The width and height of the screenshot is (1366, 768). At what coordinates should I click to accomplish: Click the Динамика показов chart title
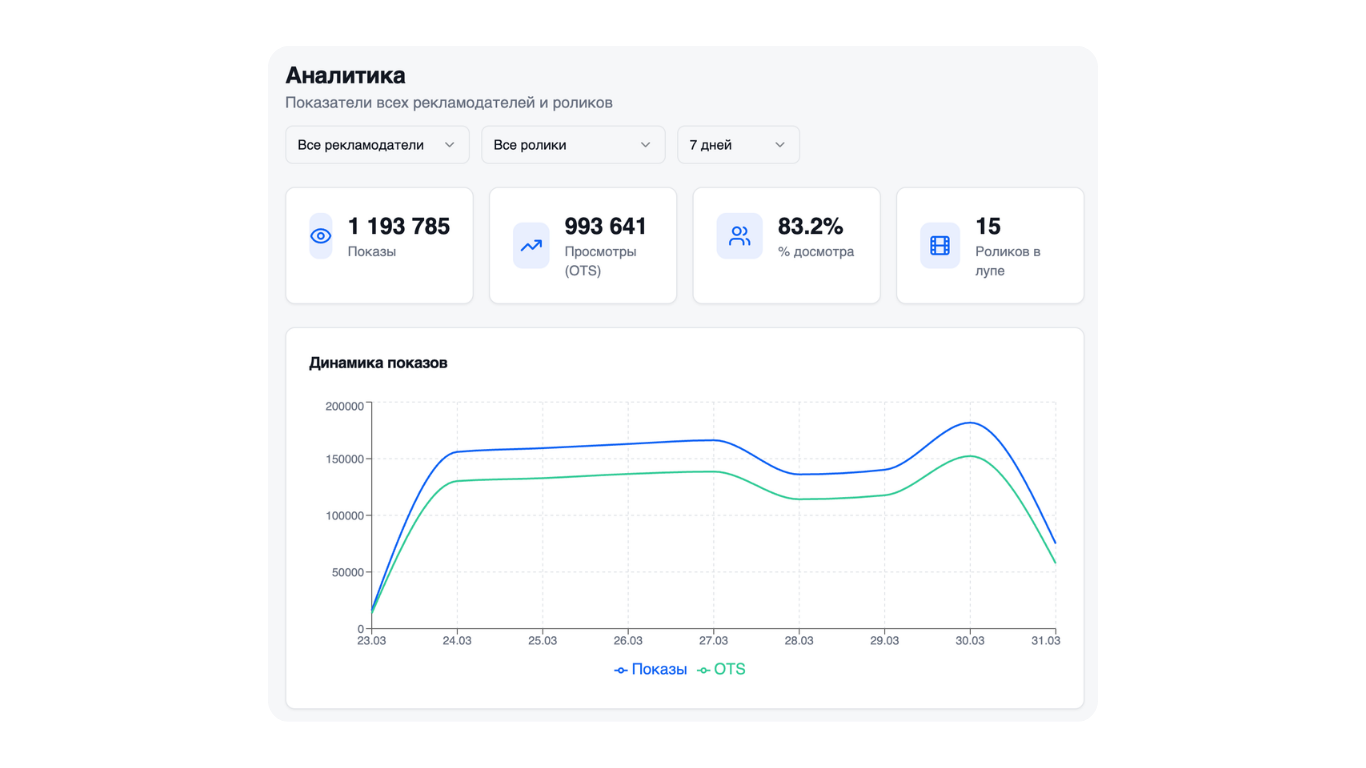pyautogui.click(x=378, y=363)
